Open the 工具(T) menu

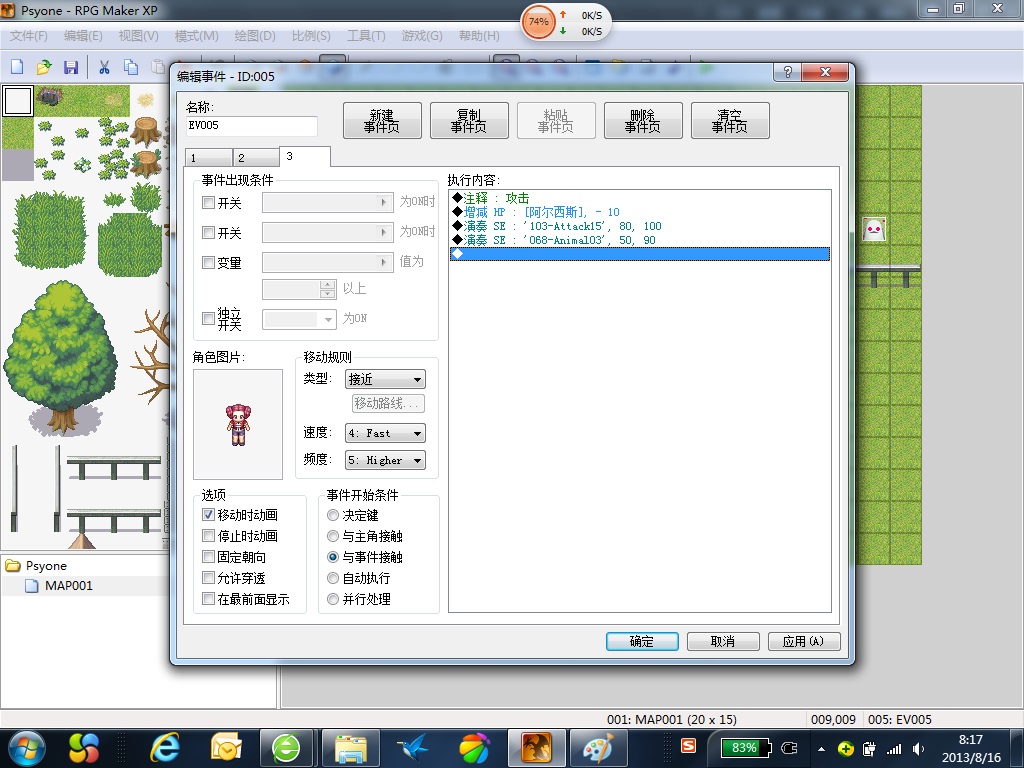click(x=366, y=36)
